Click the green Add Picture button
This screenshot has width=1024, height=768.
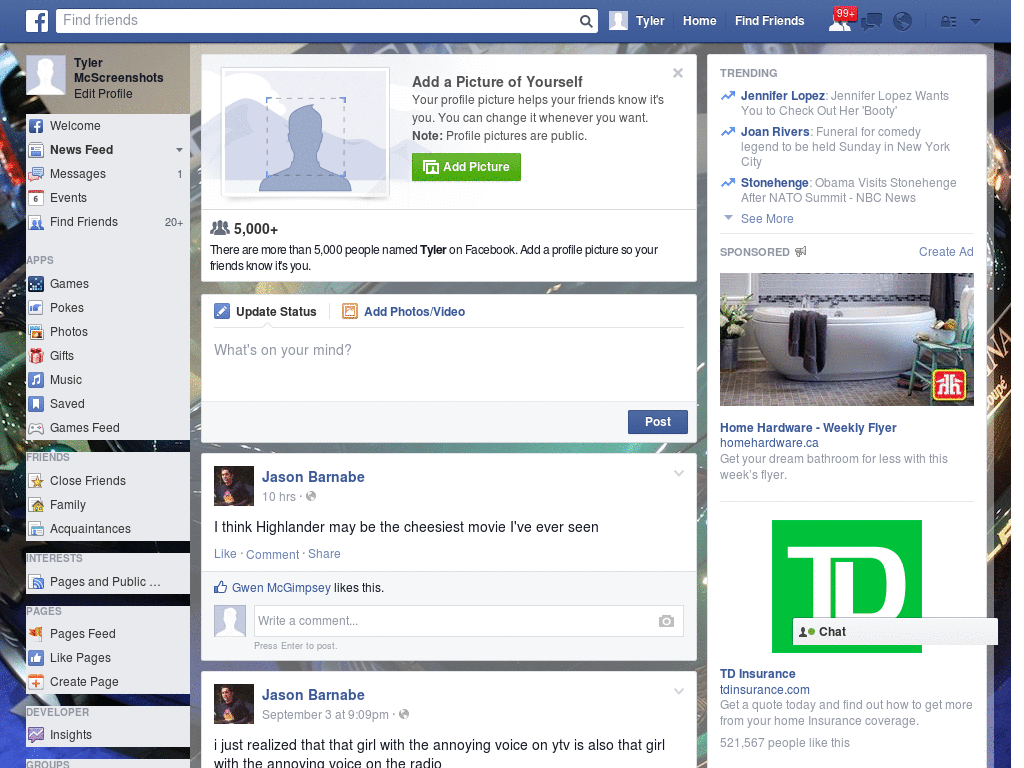[x=466, y=167]
